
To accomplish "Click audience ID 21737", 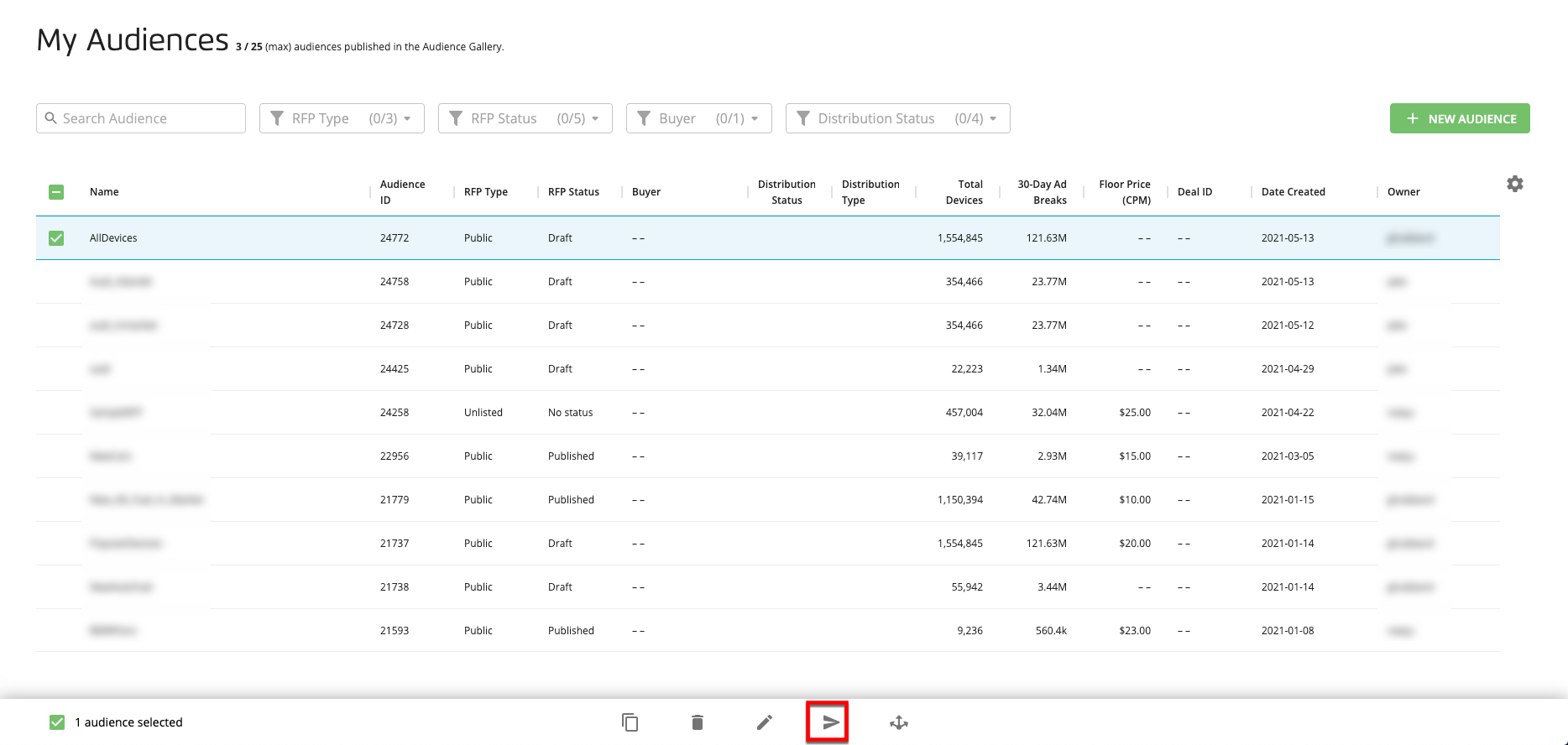I will pos(395,544).
